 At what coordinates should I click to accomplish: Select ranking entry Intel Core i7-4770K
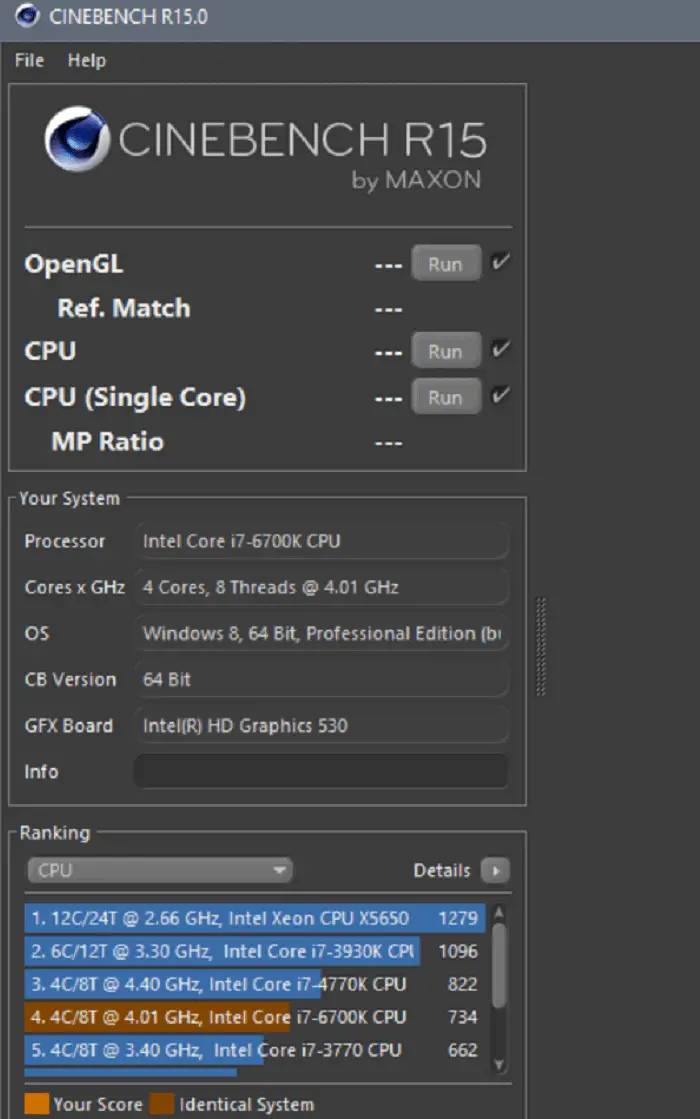255,984
